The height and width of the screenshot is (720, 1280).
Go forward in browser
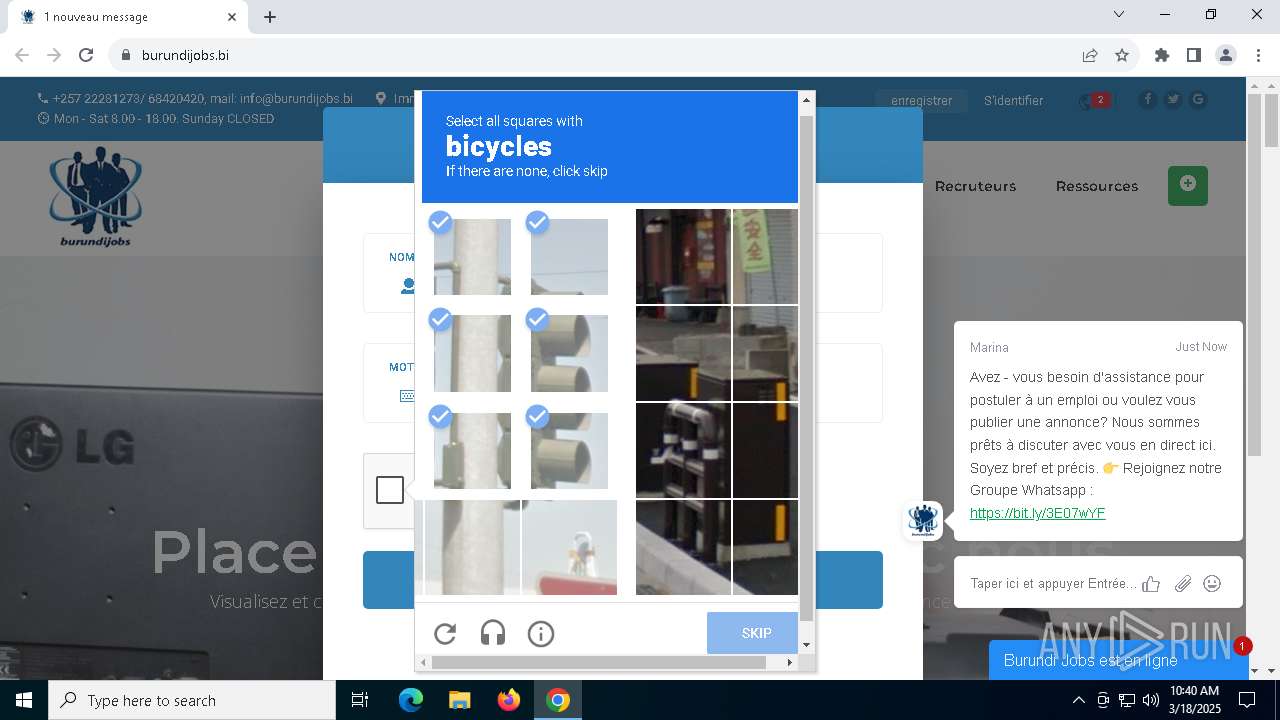54,55
